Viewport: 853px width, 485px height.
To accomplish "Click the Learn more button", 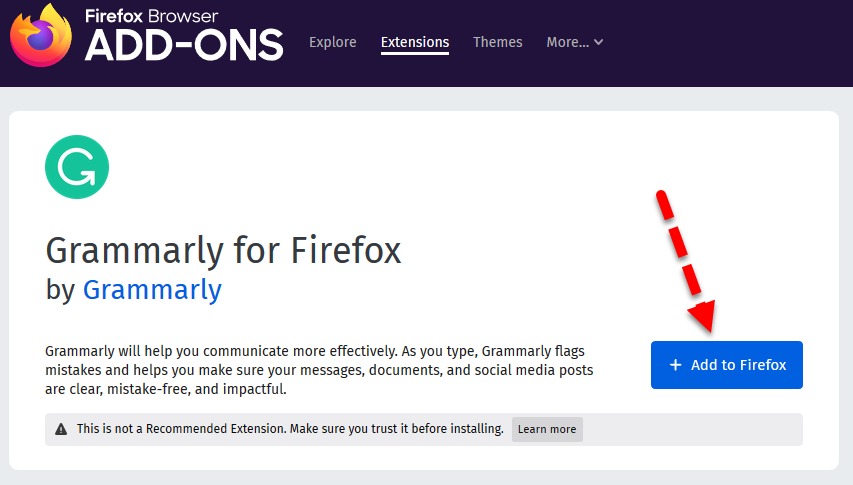I will pyautogui.click(x=547, y=429).
